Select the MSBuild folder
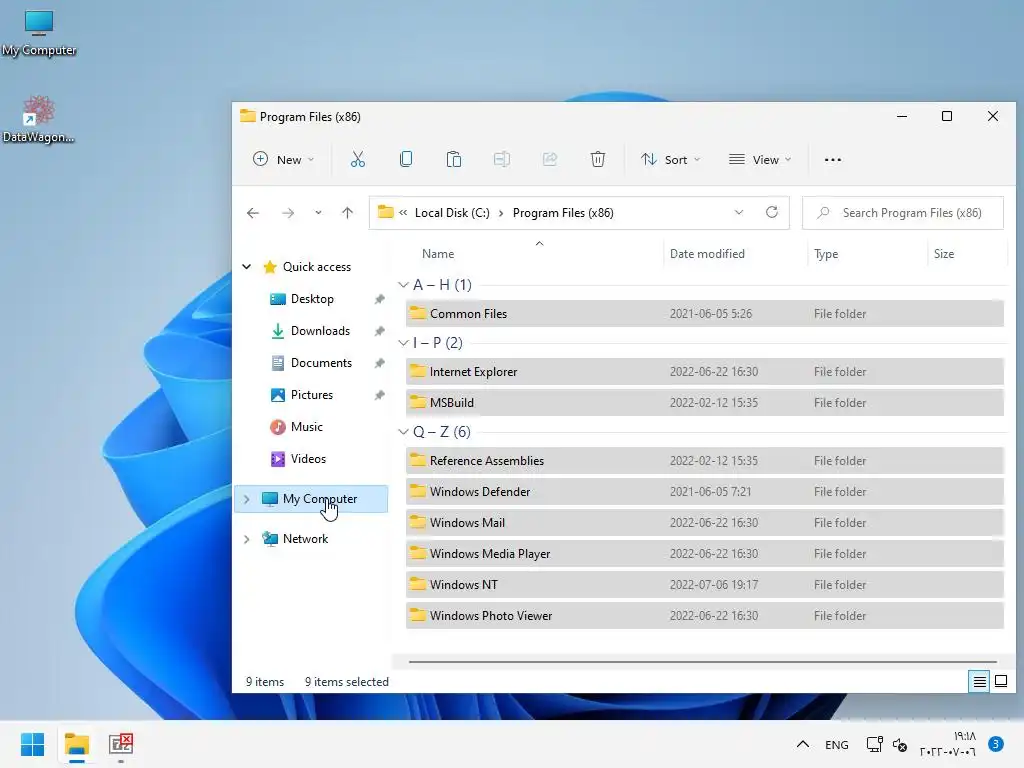The image size is (1024, 768). [x=705, y=403]
